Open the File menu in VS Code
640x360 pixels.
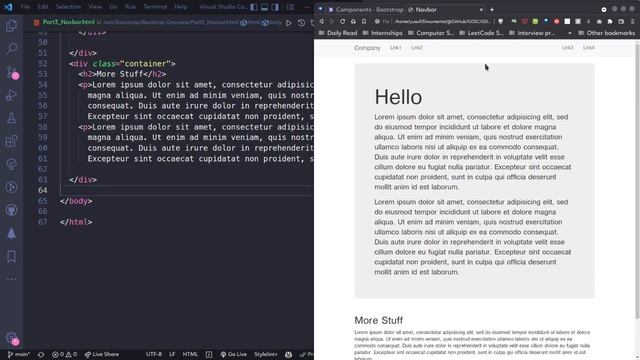click(x=25, y=7)
